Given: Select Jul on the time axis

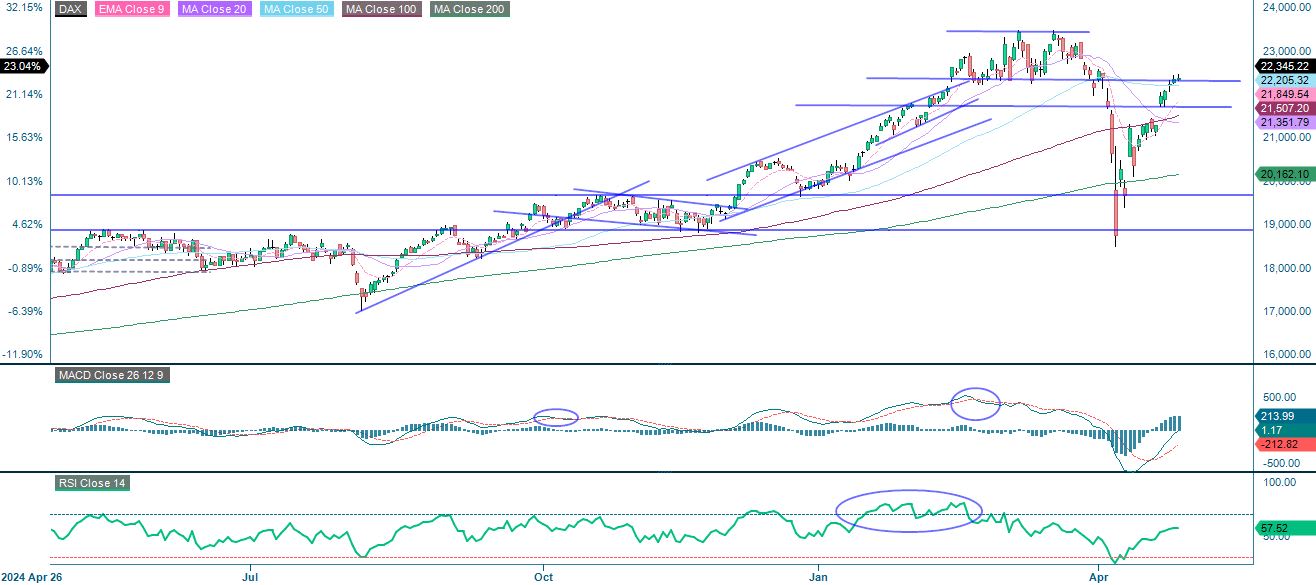Looking at the screenshot, I should [x=250, y=577].
